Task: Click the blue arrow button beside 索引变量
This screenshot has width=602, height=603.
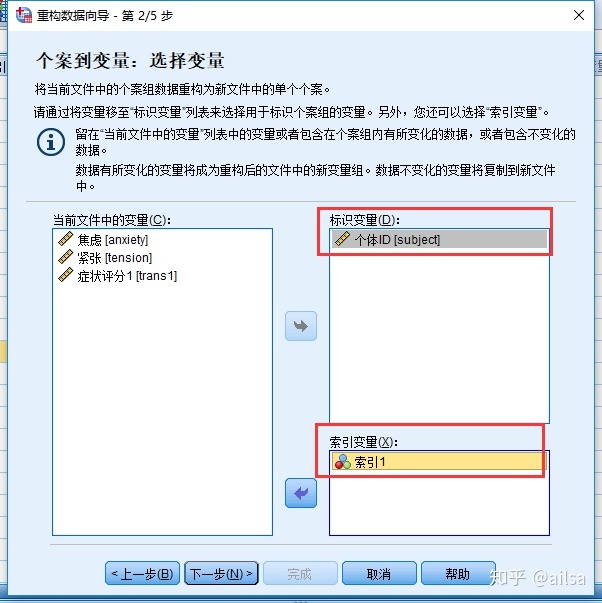Action: pos(301,493)
